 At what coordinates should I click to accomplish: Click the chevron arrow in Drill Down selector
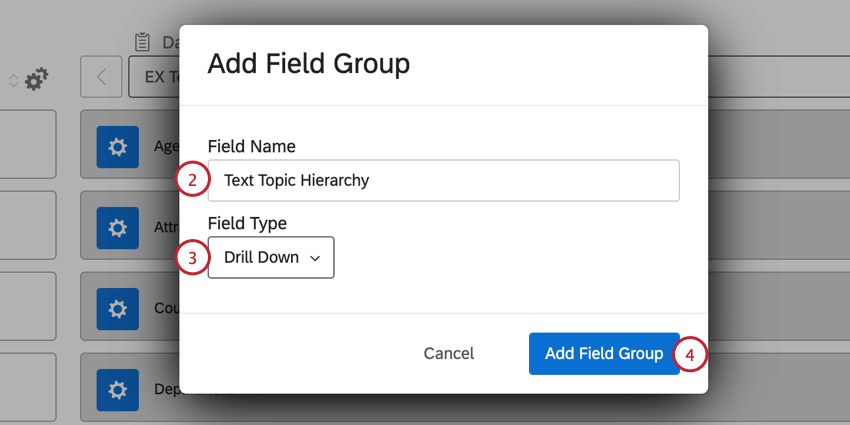315,258
